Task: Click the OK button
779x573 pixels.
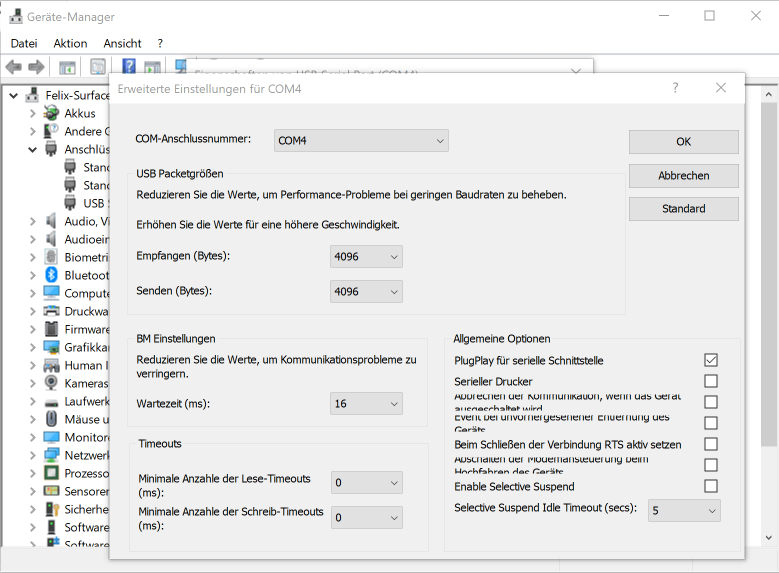Action: point(683,141)
